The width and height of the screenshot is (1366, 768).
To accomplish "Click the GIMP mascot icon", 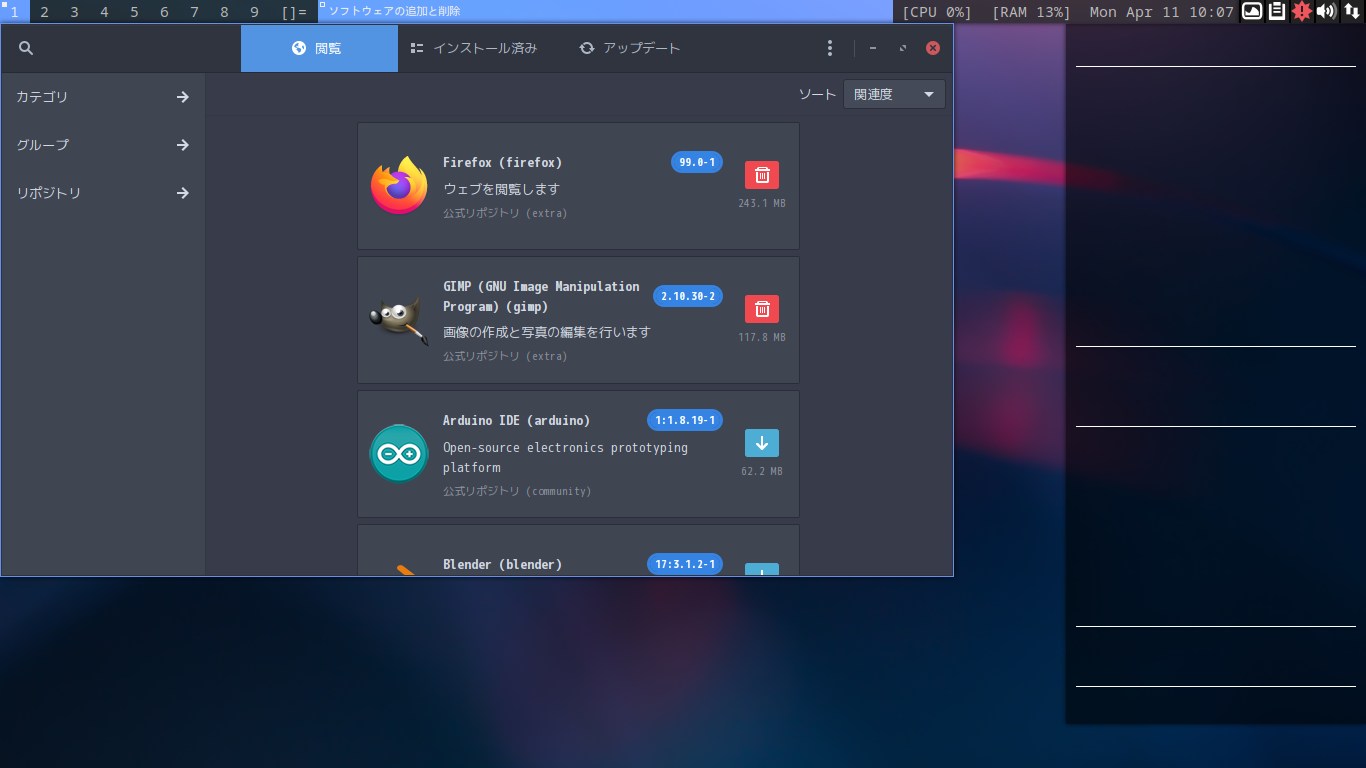I will coord(399,320).
